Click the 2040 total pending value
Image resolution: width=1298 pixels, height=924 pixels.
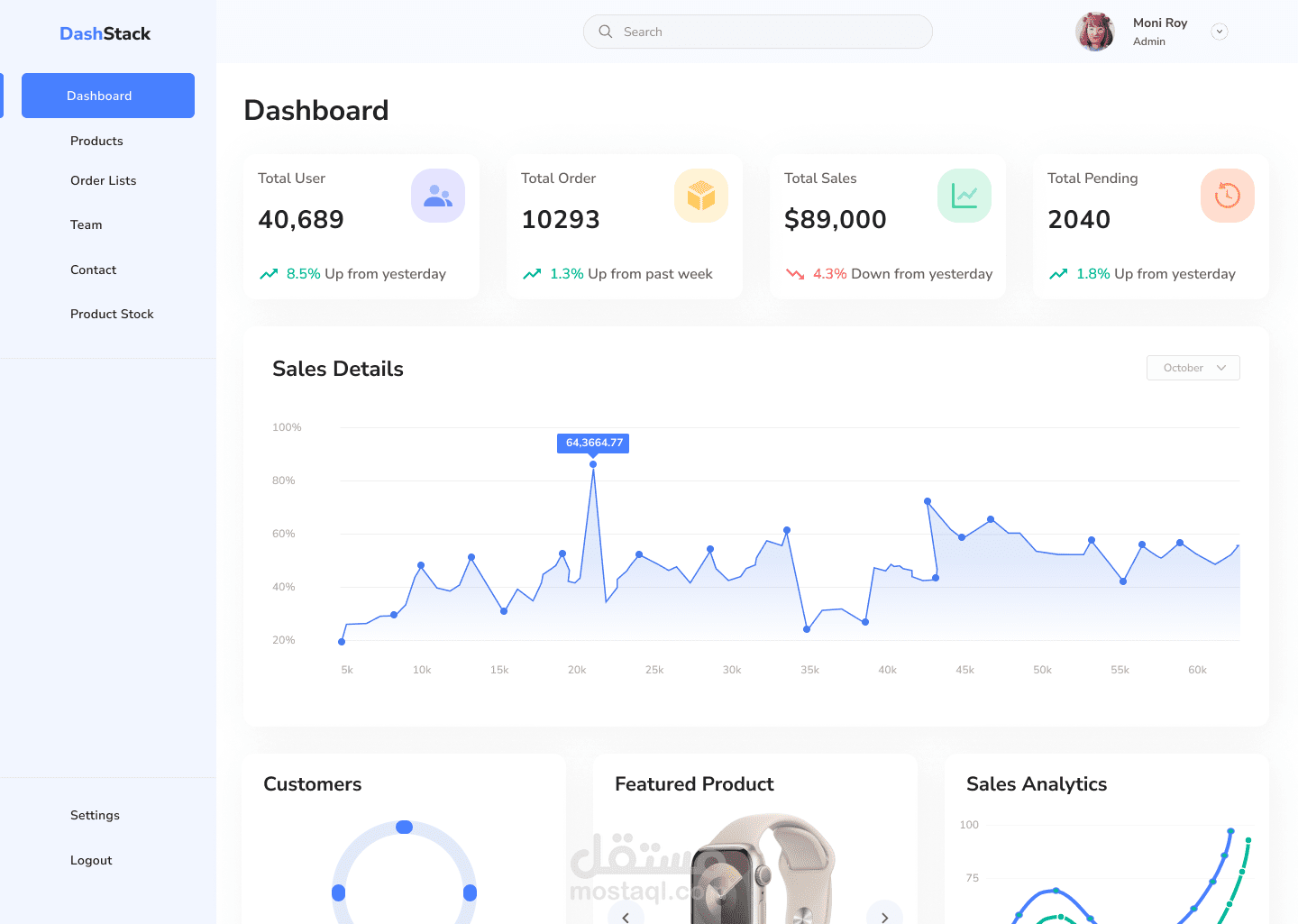(x=1079, y=219)
